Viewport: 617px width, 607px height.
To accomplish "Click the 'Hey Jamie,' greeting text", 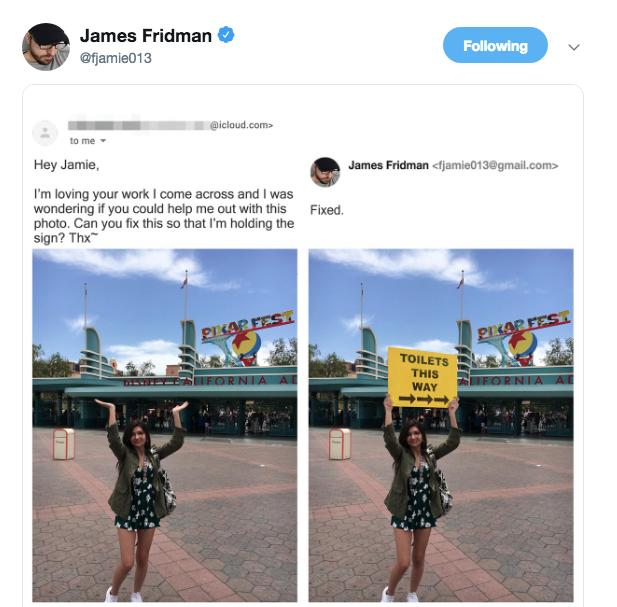I will click(x=67, y=165).
